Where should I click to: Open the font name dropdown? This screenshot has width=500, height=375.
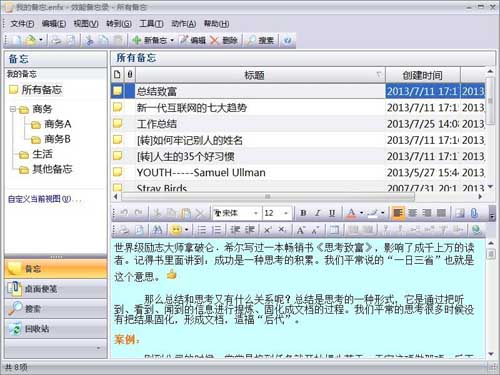256,213
